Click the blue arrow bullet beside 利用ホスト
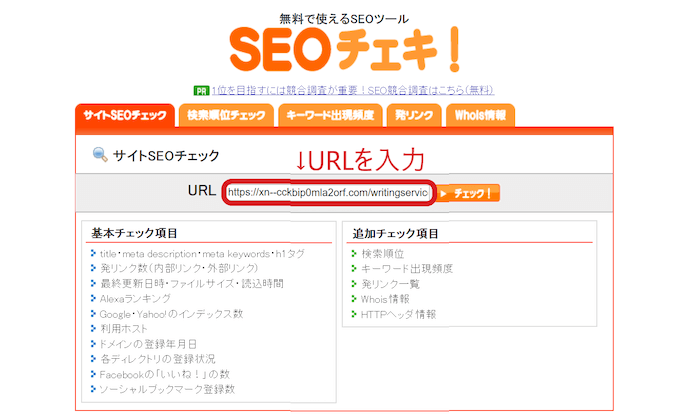 93,329
